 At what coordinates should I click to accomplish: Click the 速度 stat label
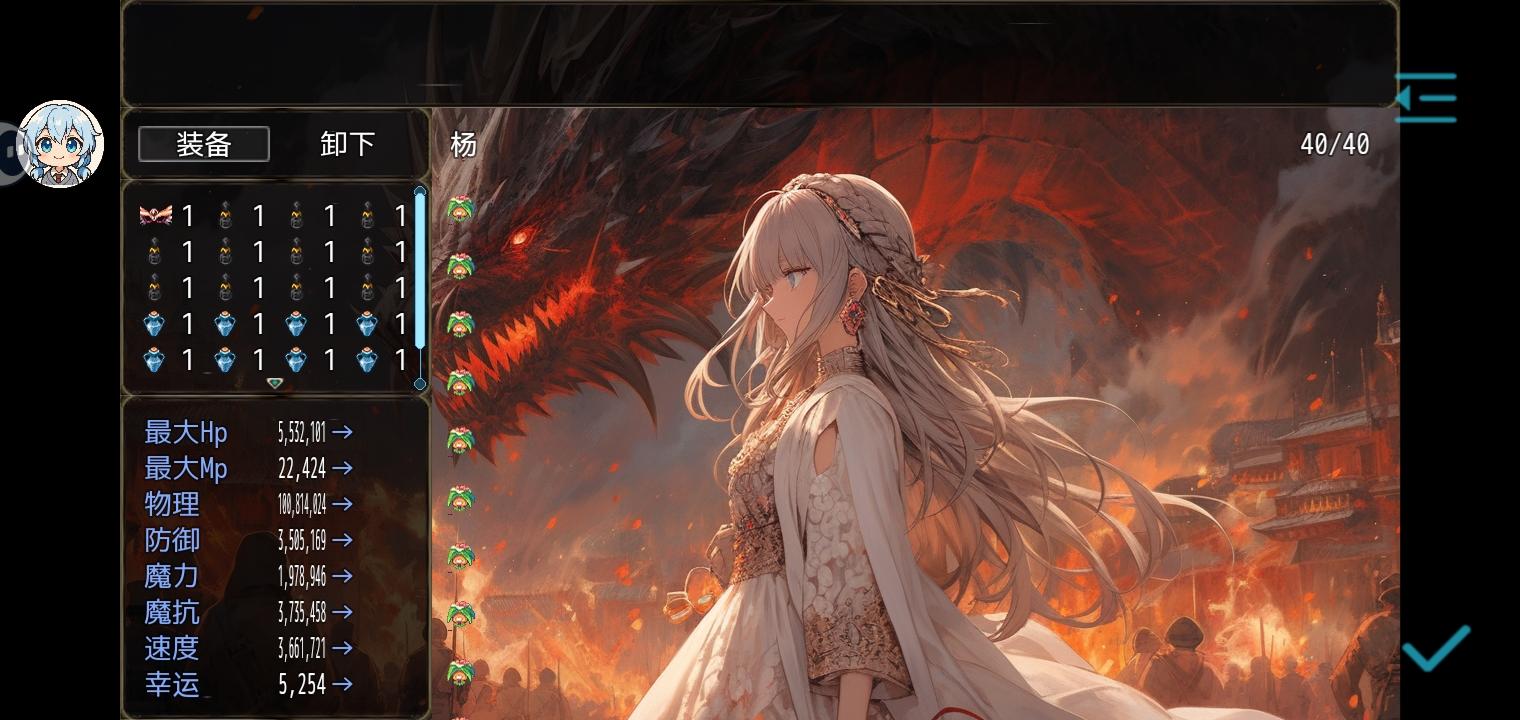(x=172, y=648)
